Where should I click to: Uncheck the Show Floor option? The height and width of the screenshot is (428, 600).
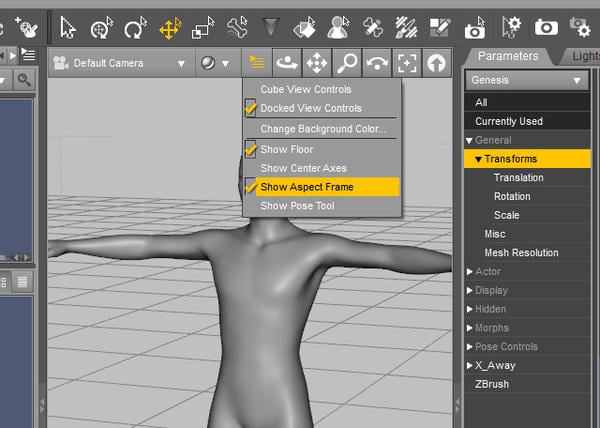pos(287,150)
